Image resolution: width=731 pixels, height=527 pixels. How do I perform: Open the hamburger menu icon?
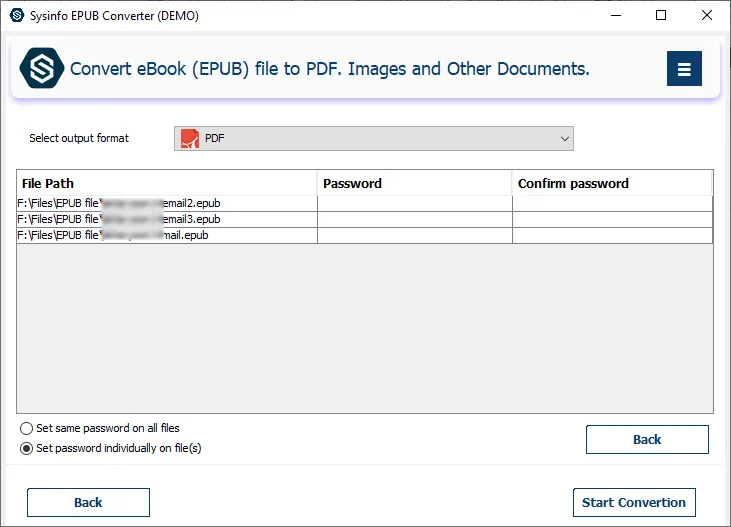coord(684,69)
